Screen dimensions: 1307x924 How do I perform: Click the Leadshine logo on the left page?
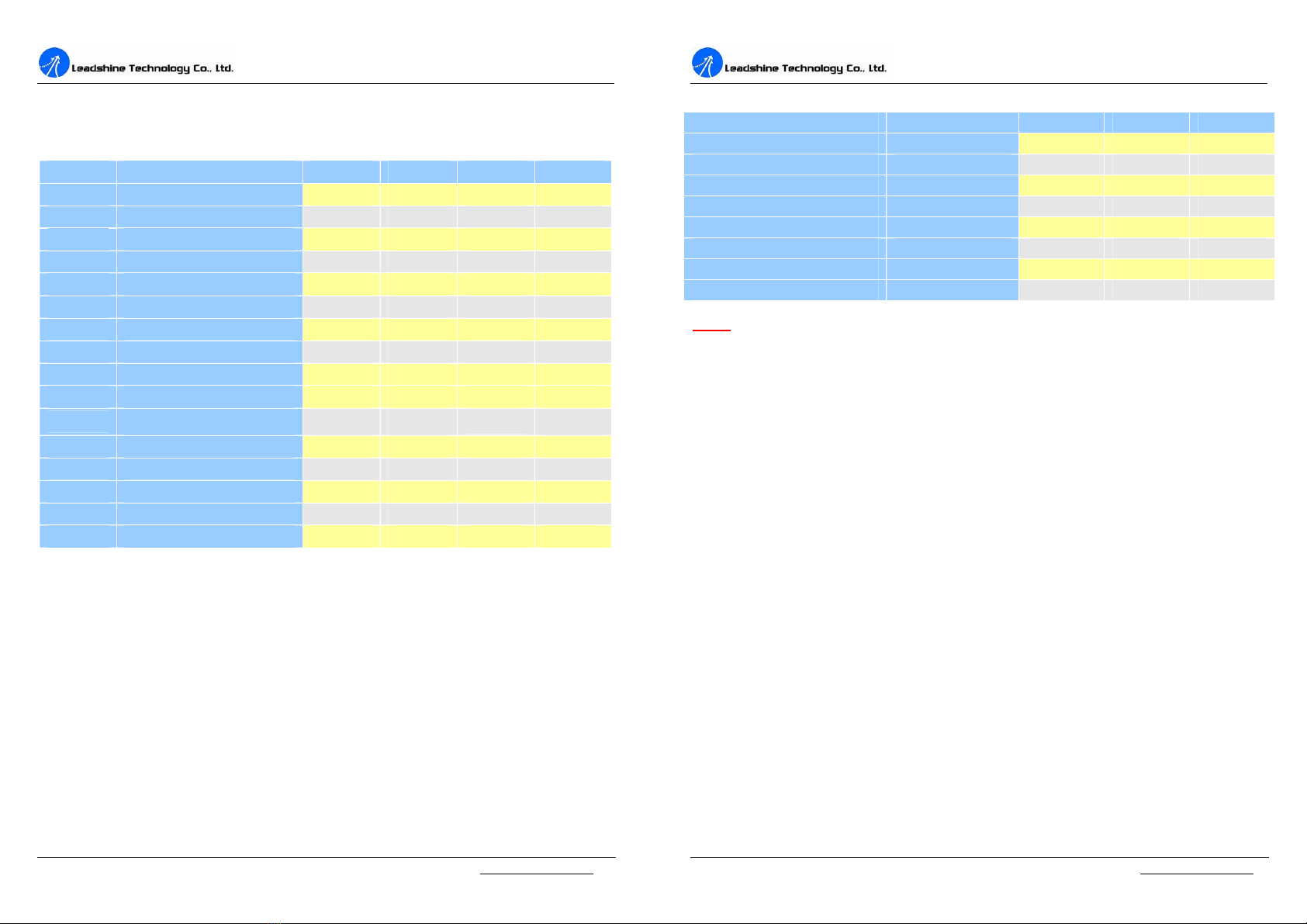pos(54,63)
